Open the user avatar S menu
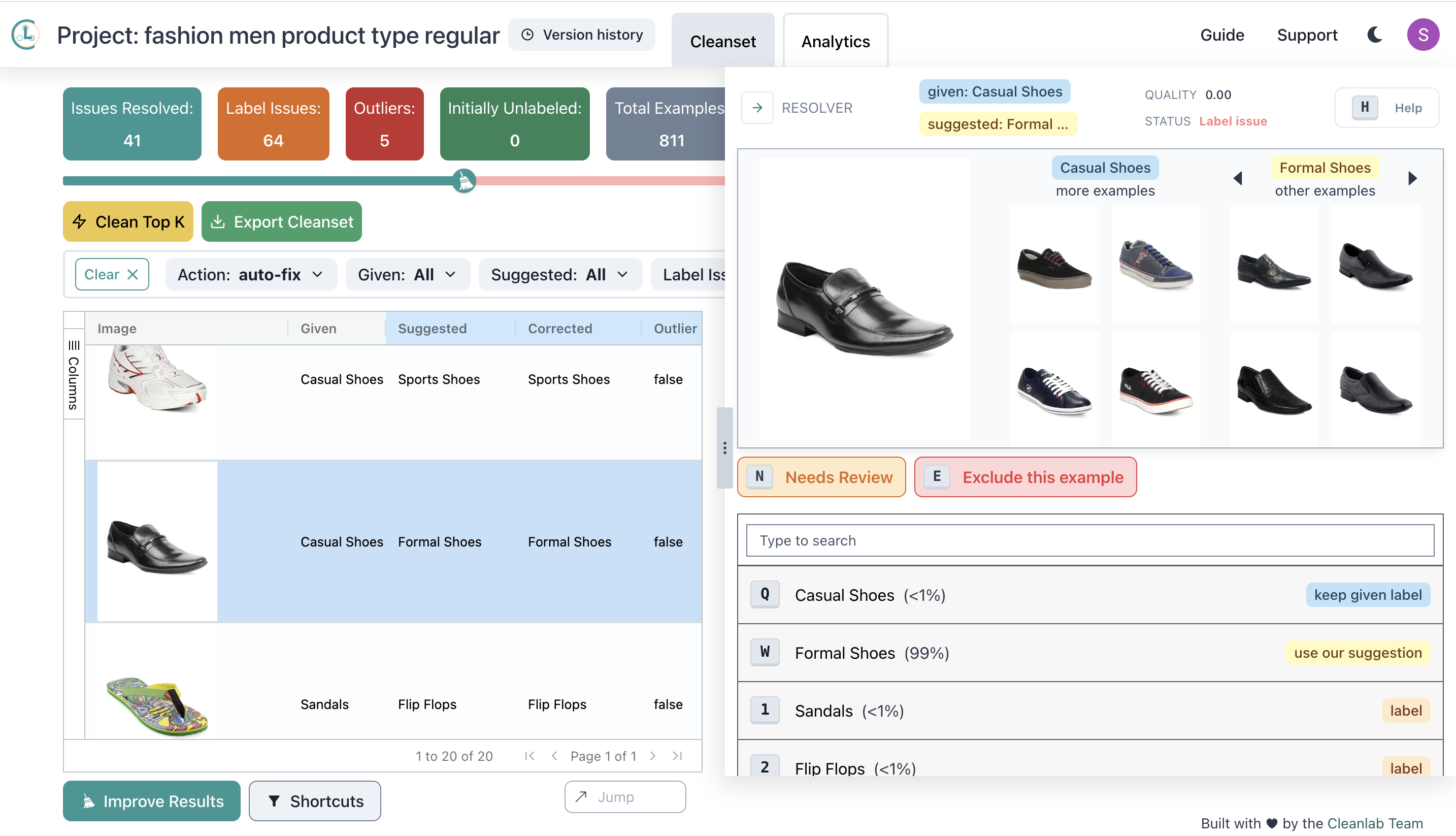 coord(1422,35)
